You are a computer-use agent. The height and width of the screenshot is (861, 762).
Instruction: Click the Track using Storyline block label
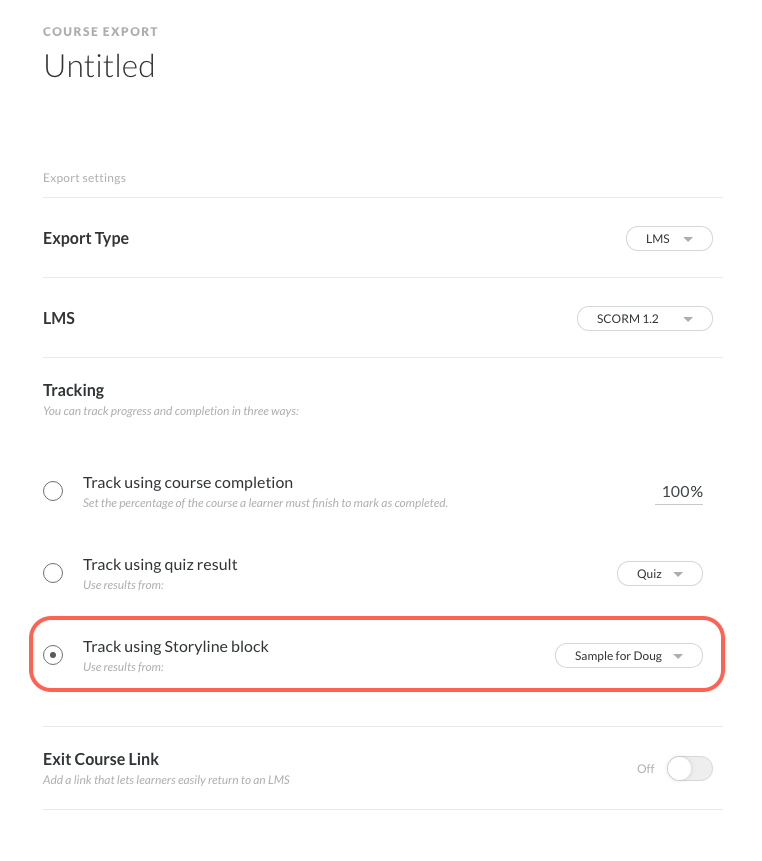tap(176, 646)
